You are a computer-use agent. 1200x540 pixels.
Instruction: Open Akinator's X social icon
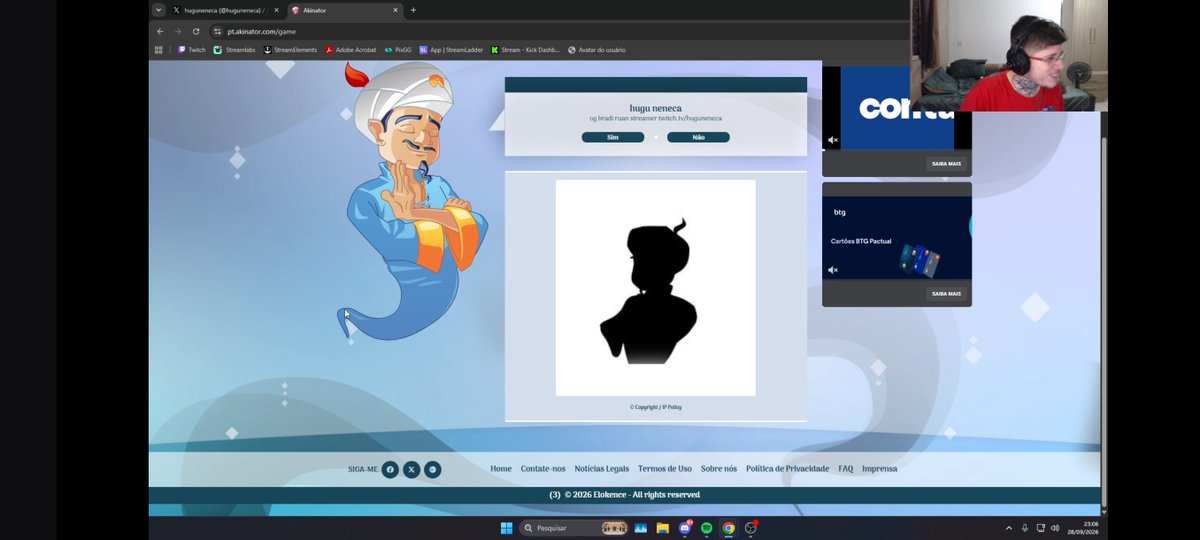click(411, 469)
